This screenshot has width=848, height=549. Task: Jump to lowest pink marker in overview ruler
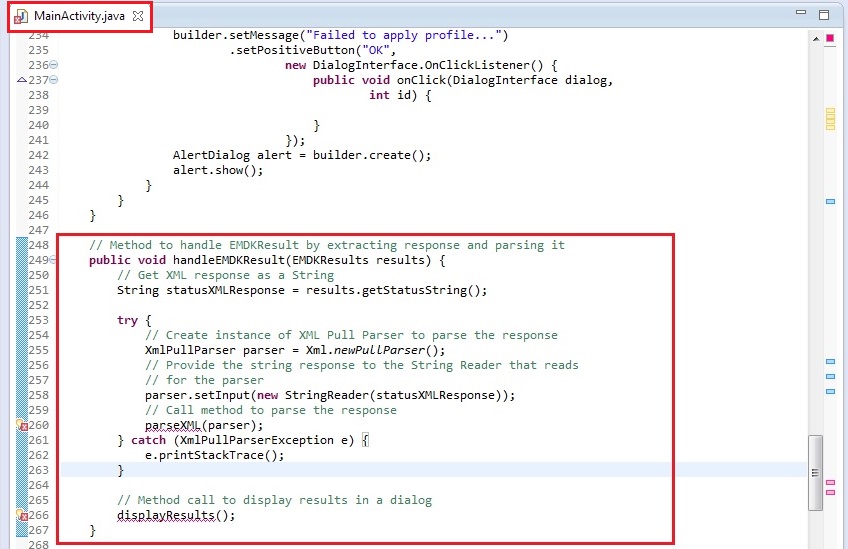point(830,493)
